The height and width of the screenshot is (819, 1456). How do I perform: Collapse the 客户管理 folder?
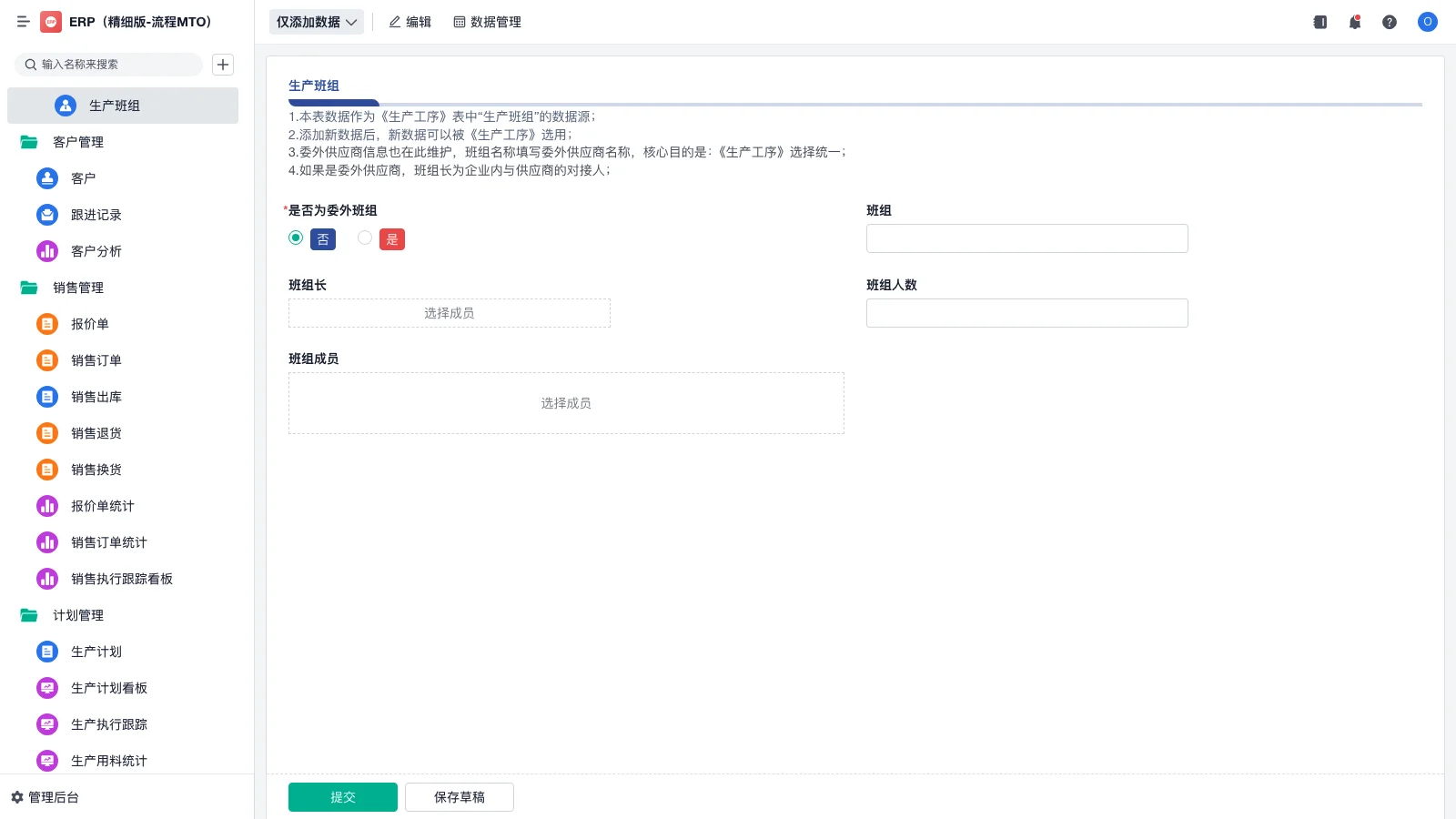click(79, 141)
